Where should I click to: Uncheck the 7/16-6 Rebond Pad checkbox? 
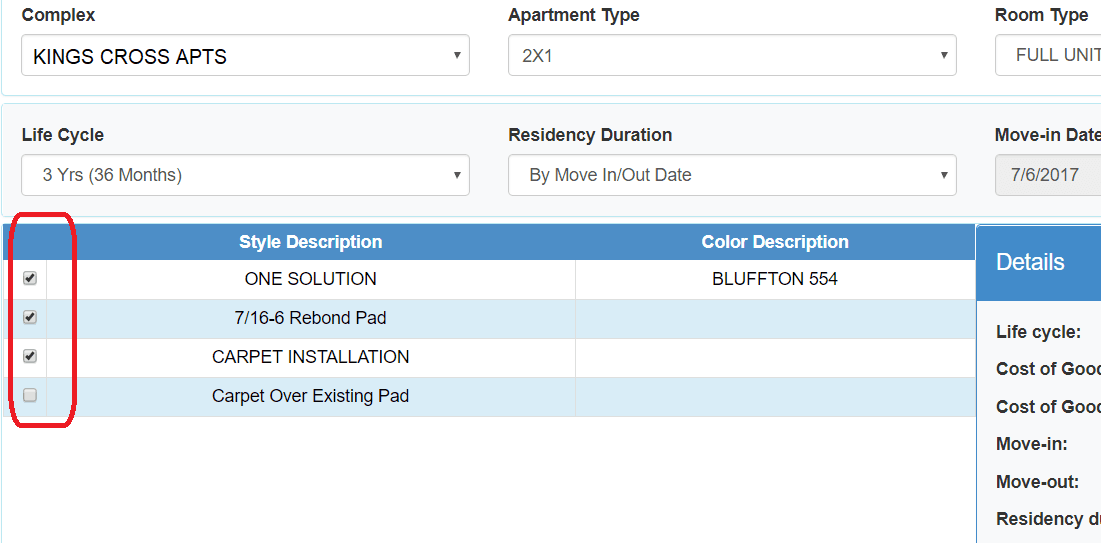[30, 318]
